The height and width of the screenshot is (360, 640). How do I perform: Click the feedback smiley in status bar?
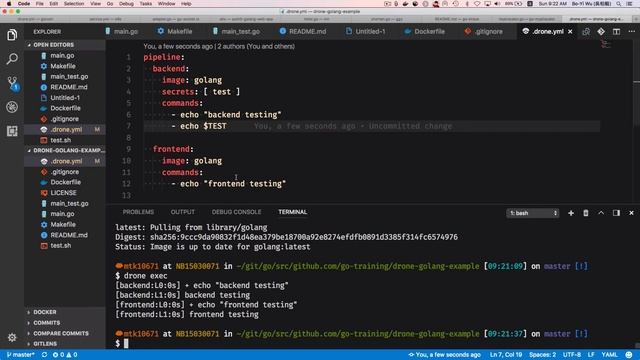(x=629, y=355)
